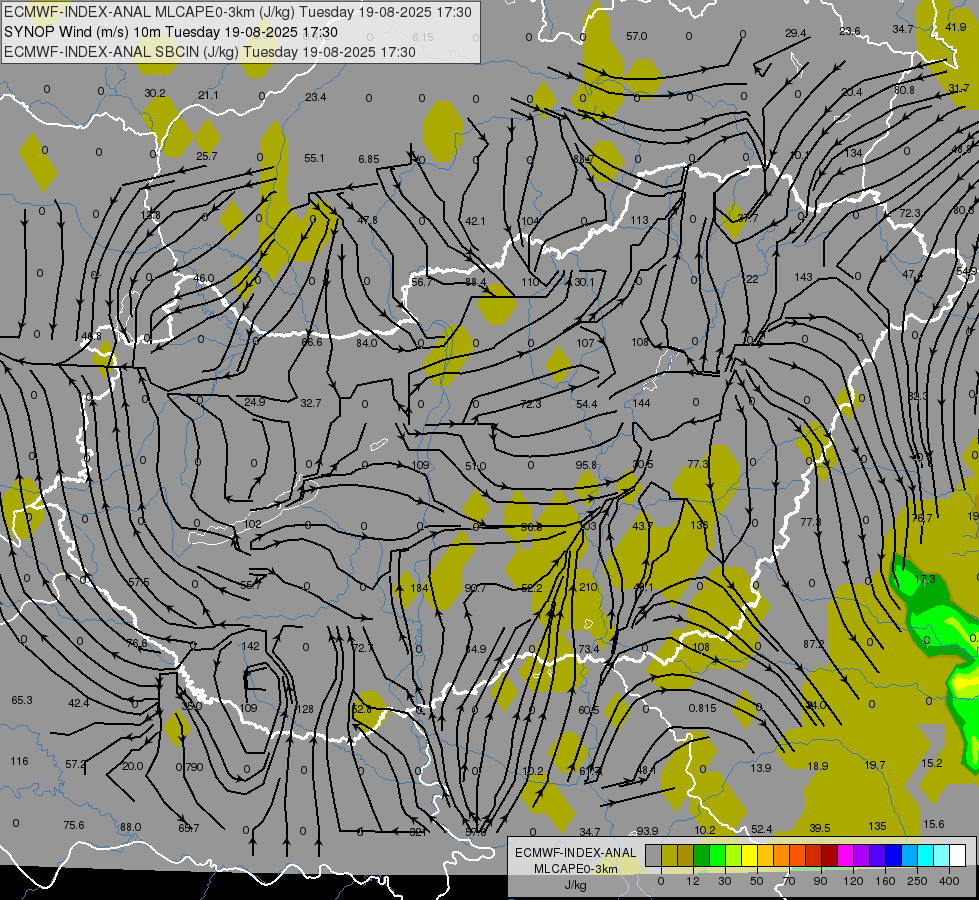Click the map value 184
This screenshot has width=979, height=900.
point(419,588)
